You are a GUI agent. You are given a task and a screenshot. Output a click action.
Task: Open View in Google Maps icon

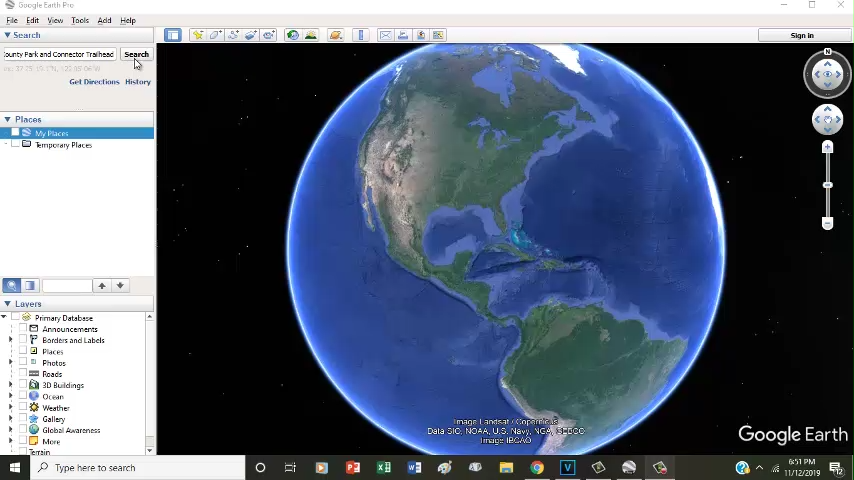click(438, 35)
